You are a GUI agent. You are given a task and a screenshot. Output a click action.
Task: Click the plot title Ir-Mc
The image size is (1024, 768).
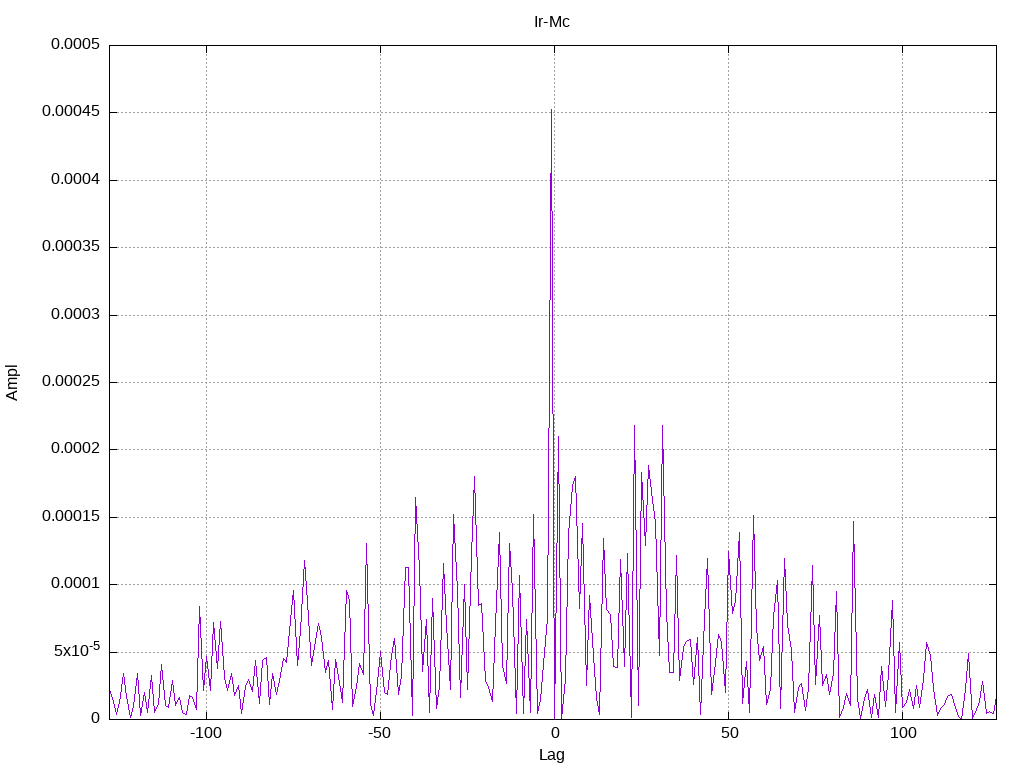[552, 22]
